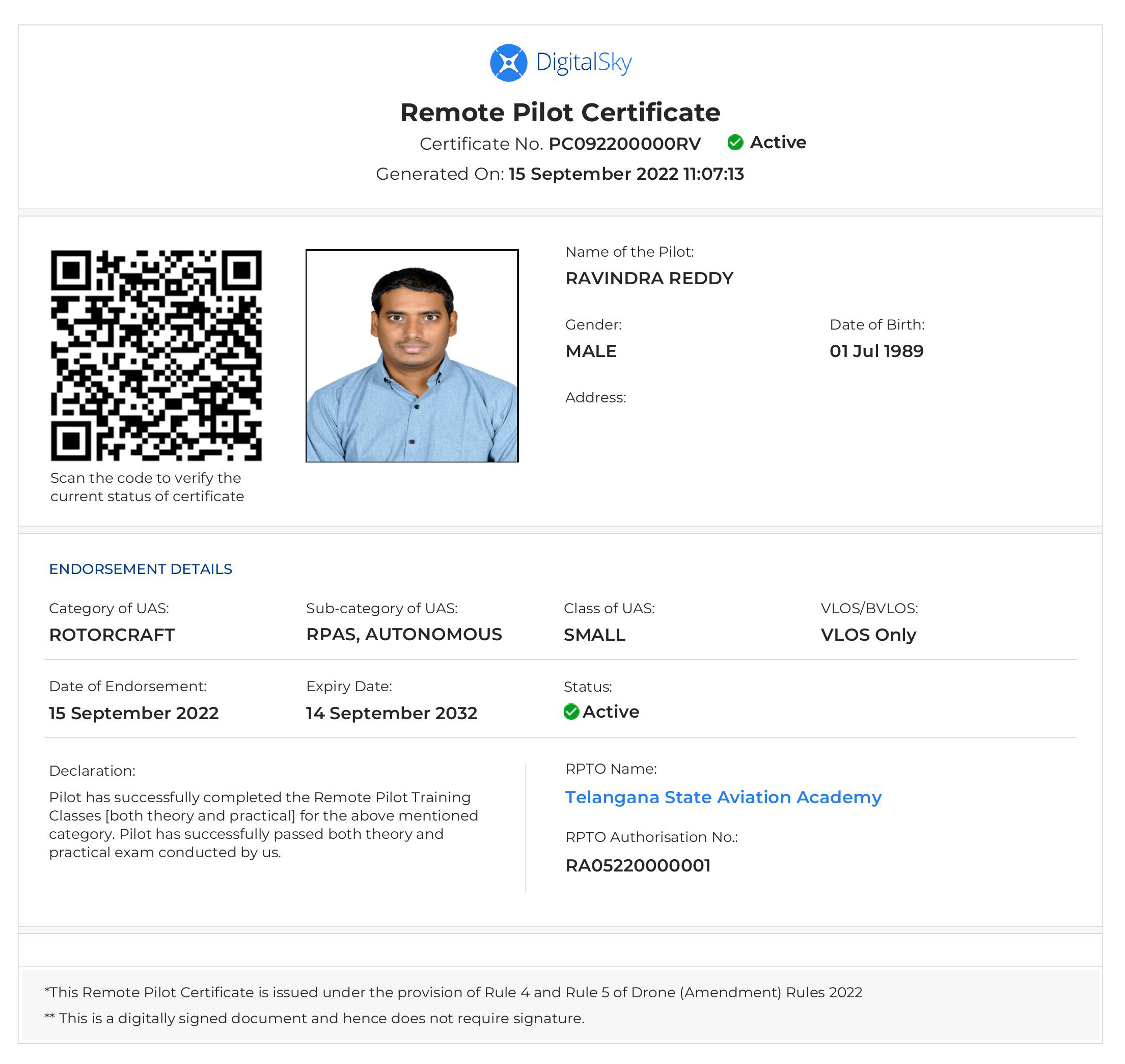
Task: Select endorsement date 15 September 2022
Action: (134, 713)
